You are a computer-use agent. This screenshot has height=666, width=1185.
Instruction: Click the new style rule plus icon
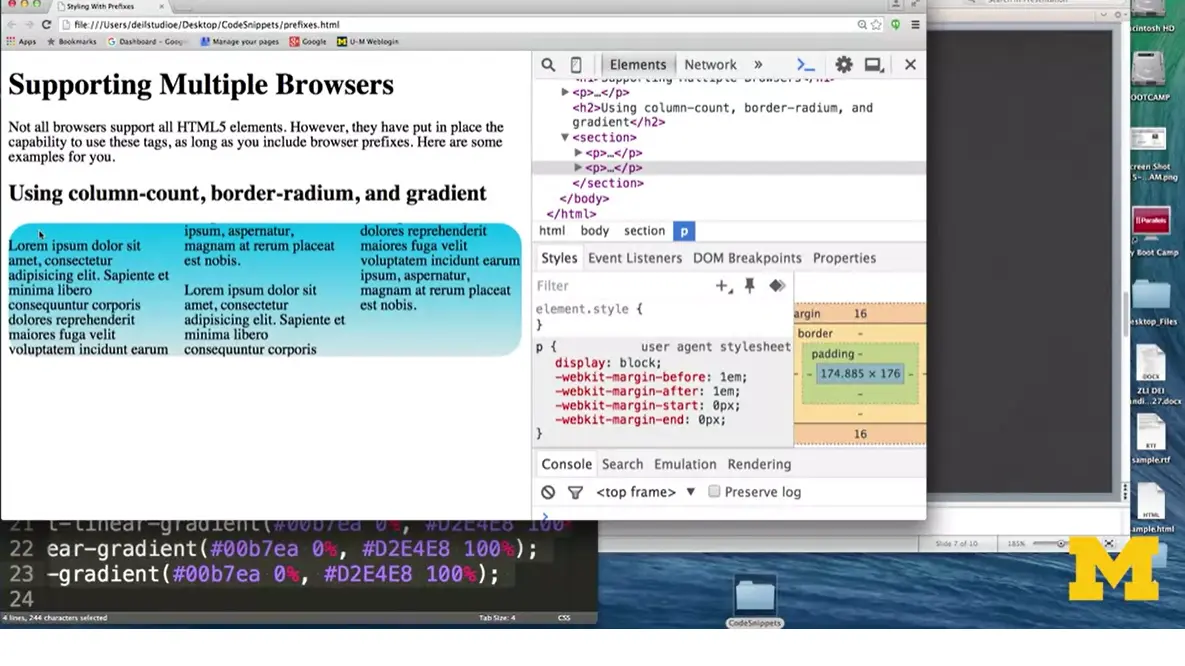[722, 286]
